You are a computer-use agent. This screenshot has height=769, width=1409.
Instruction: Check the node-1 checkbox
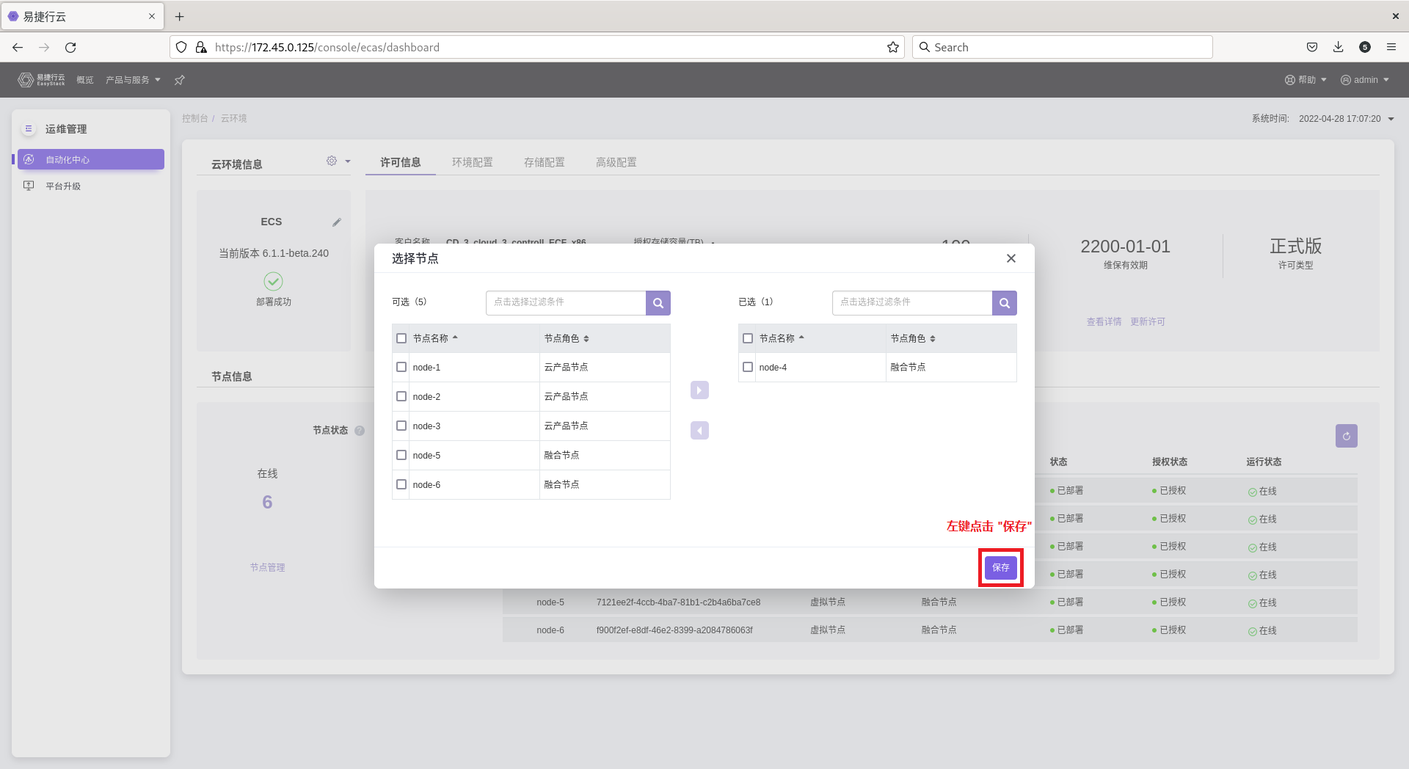(402, 367)
